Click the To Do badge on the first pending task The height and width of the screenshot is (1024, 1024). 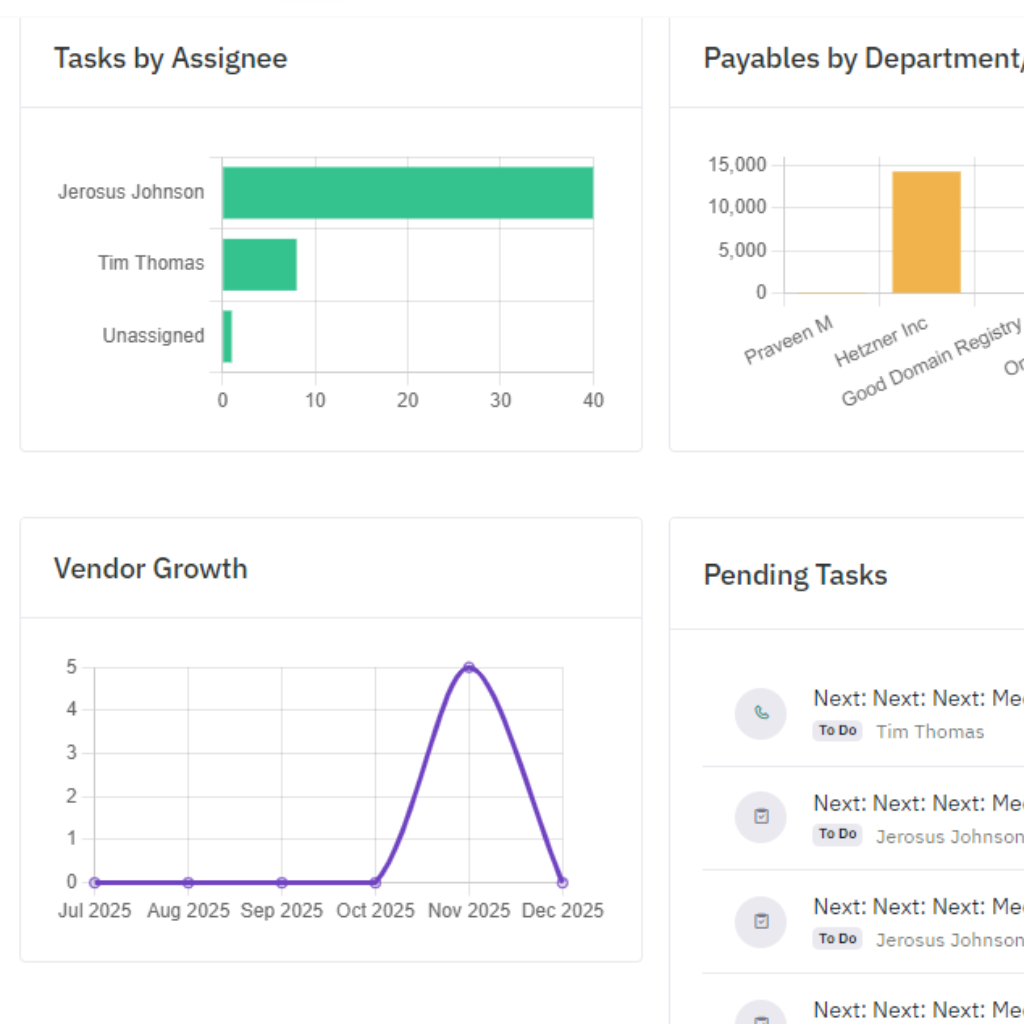click(836, 730)
